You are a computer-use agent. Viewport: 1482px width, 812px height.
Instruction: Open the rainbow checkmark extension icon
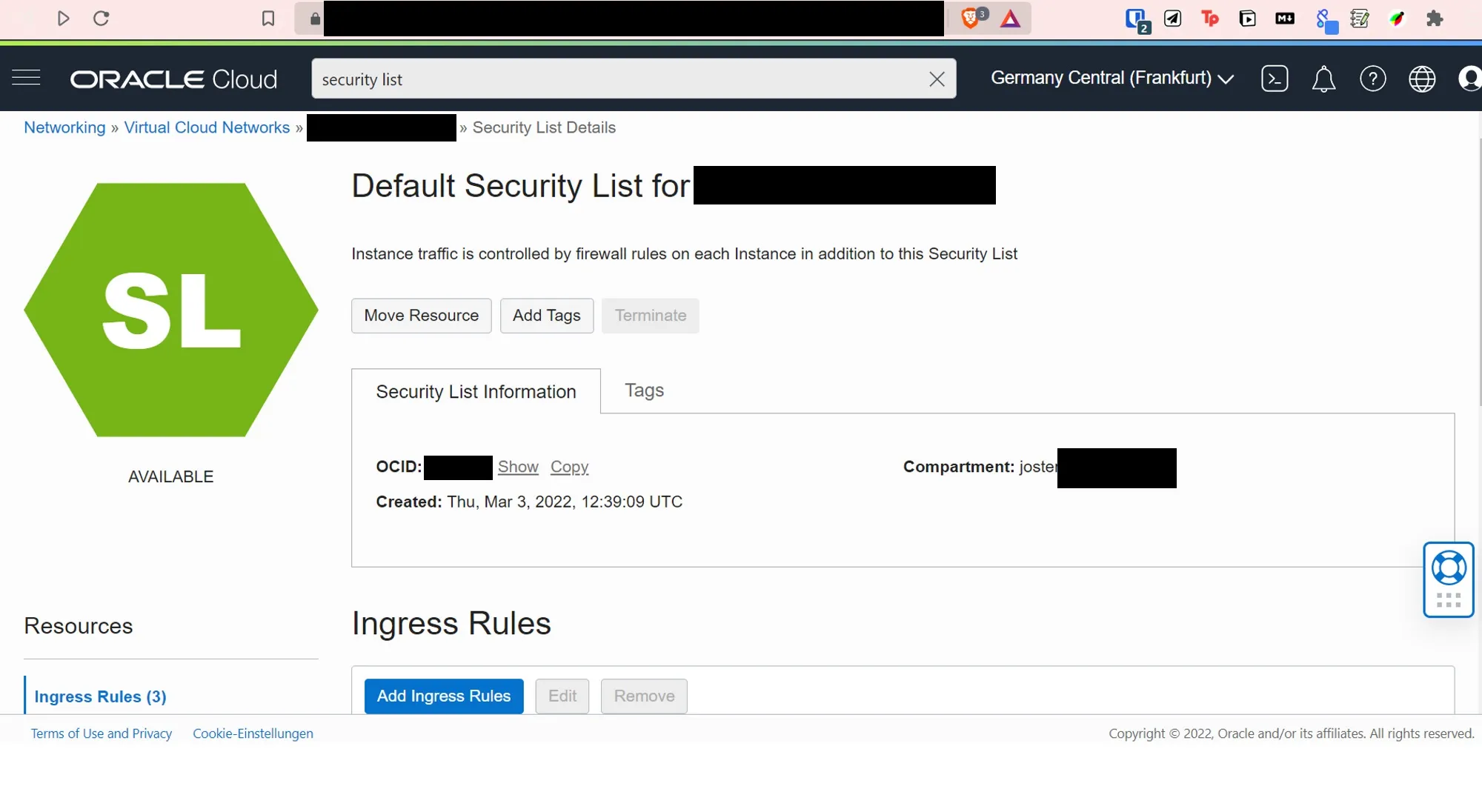pyautogui.click(x=1397, y=18)
